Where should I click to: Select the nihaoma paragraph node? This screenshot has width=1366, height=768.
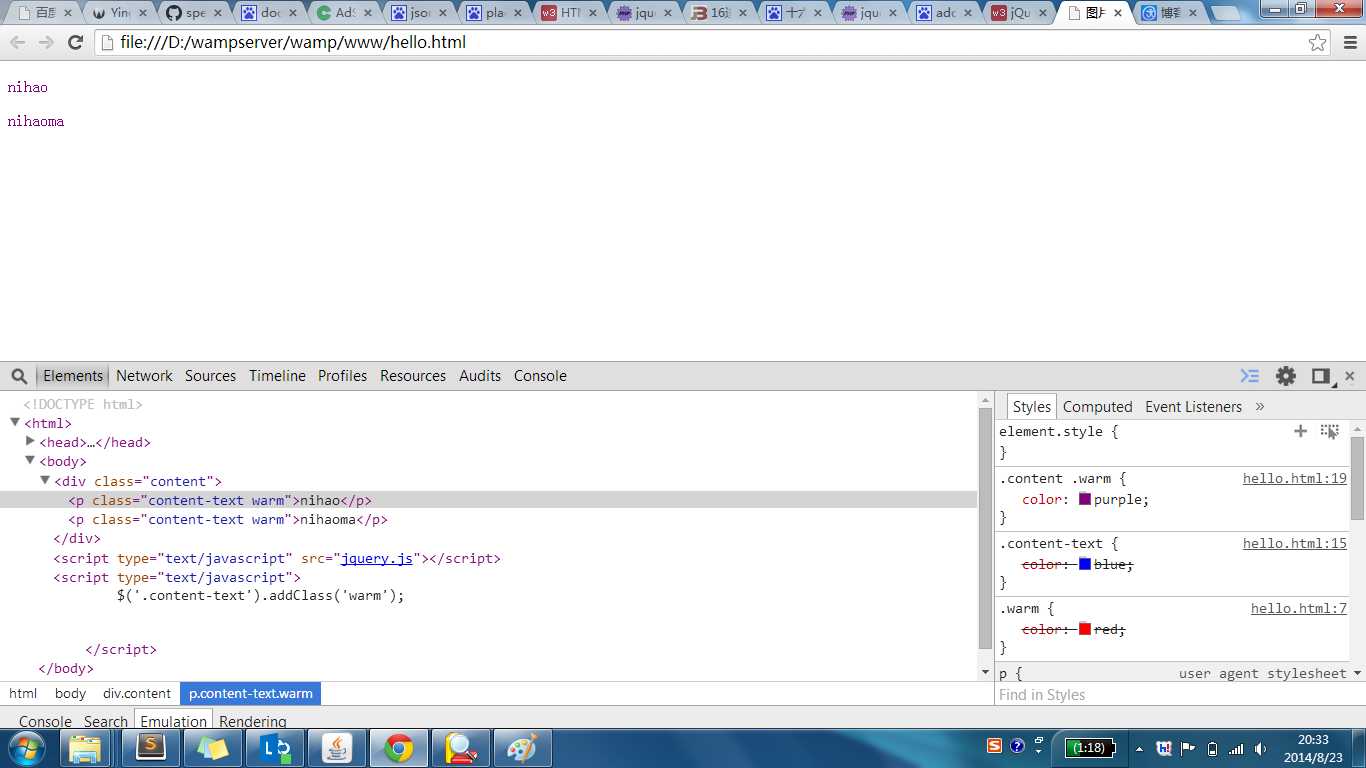(228, 519)
